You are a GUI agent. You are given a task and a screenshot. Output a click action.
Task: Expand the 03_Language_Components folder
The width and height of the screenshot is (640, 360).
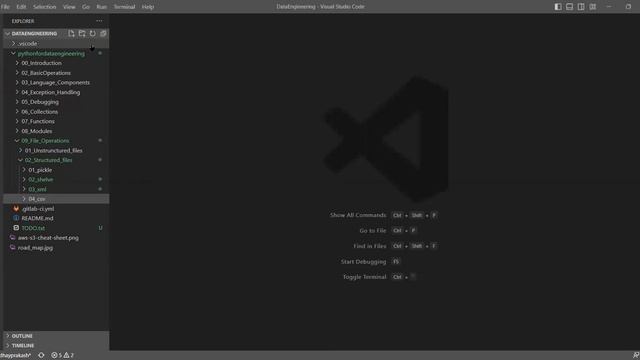56,82
